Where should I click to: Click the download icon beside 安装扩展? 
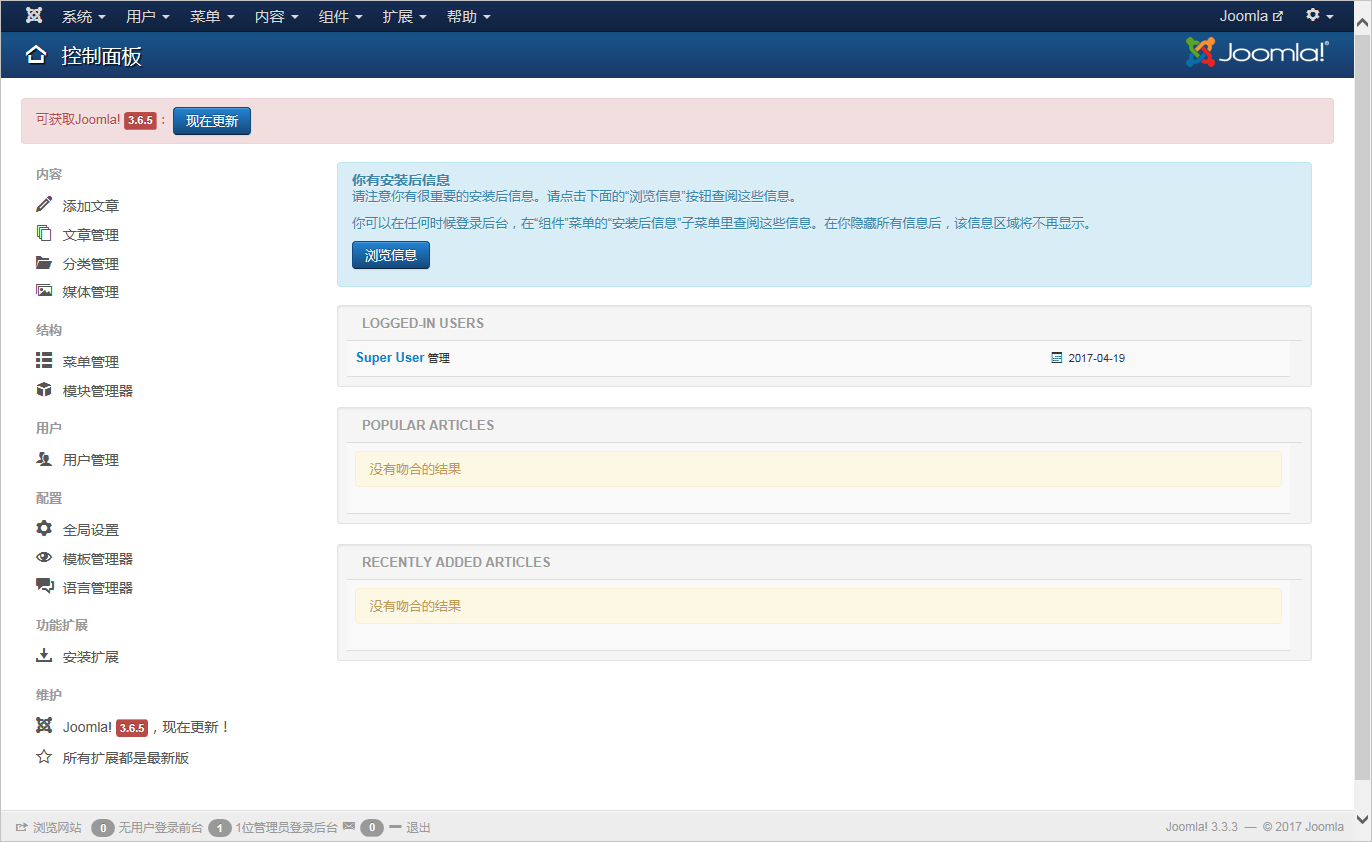(44, 656)
